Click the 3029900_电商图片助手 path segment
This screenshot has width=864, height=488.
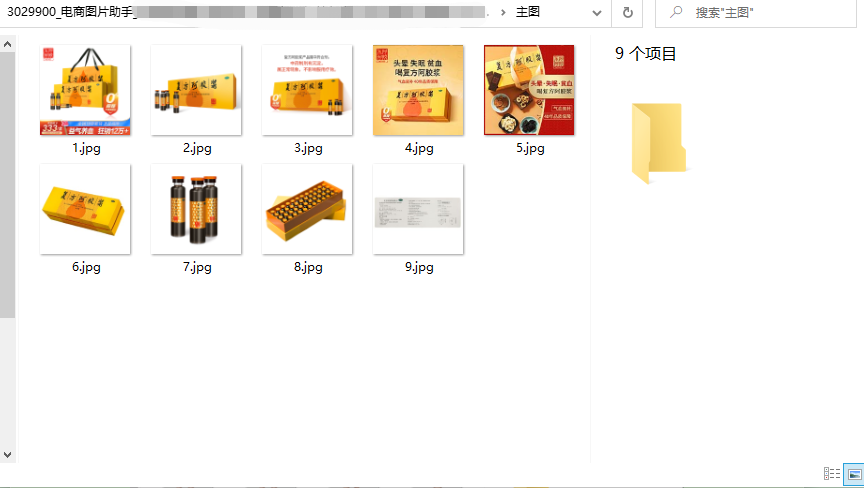tap(70, 12)
